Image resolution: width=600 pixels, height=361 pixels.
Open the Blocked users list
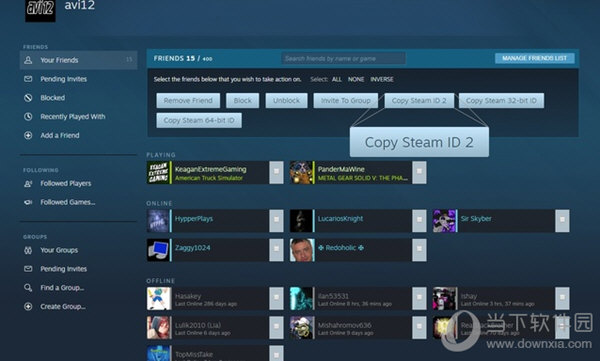[x=52, y=98]
